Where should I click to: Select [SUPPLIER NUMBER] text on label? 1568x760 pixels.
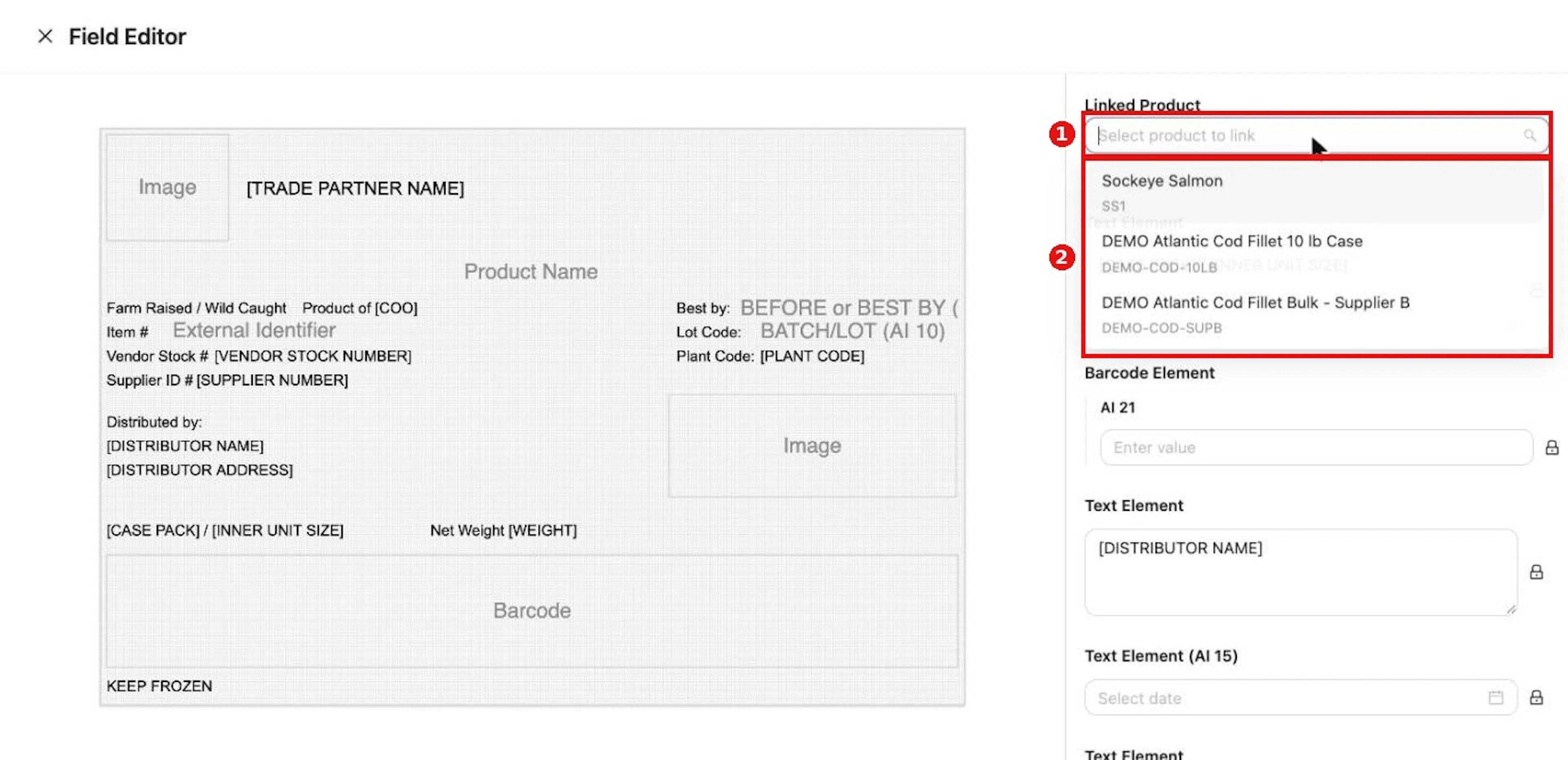pos(272,380)
